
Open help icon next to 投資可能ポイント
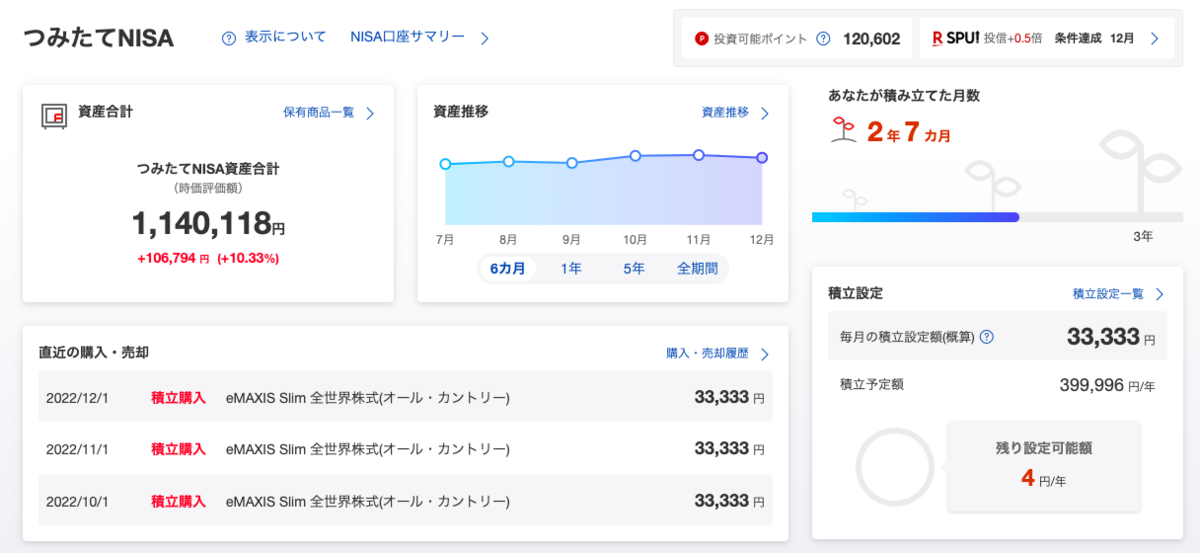(x=823, y=39)
